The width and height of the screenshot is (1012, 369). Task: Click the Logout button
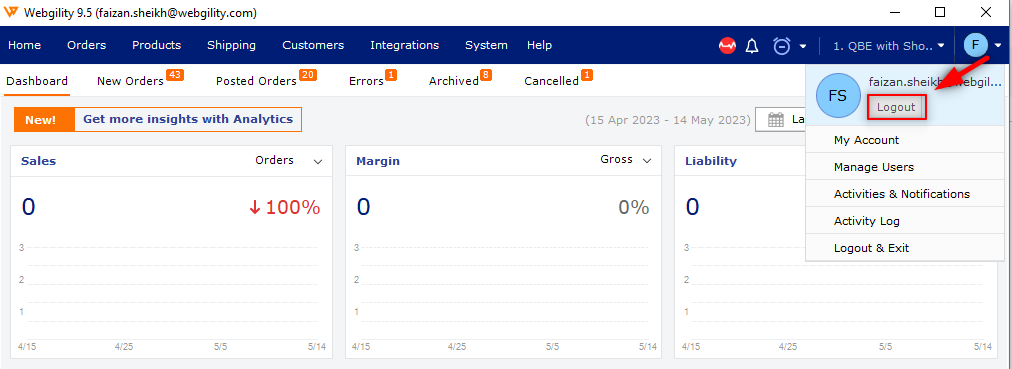896,107
